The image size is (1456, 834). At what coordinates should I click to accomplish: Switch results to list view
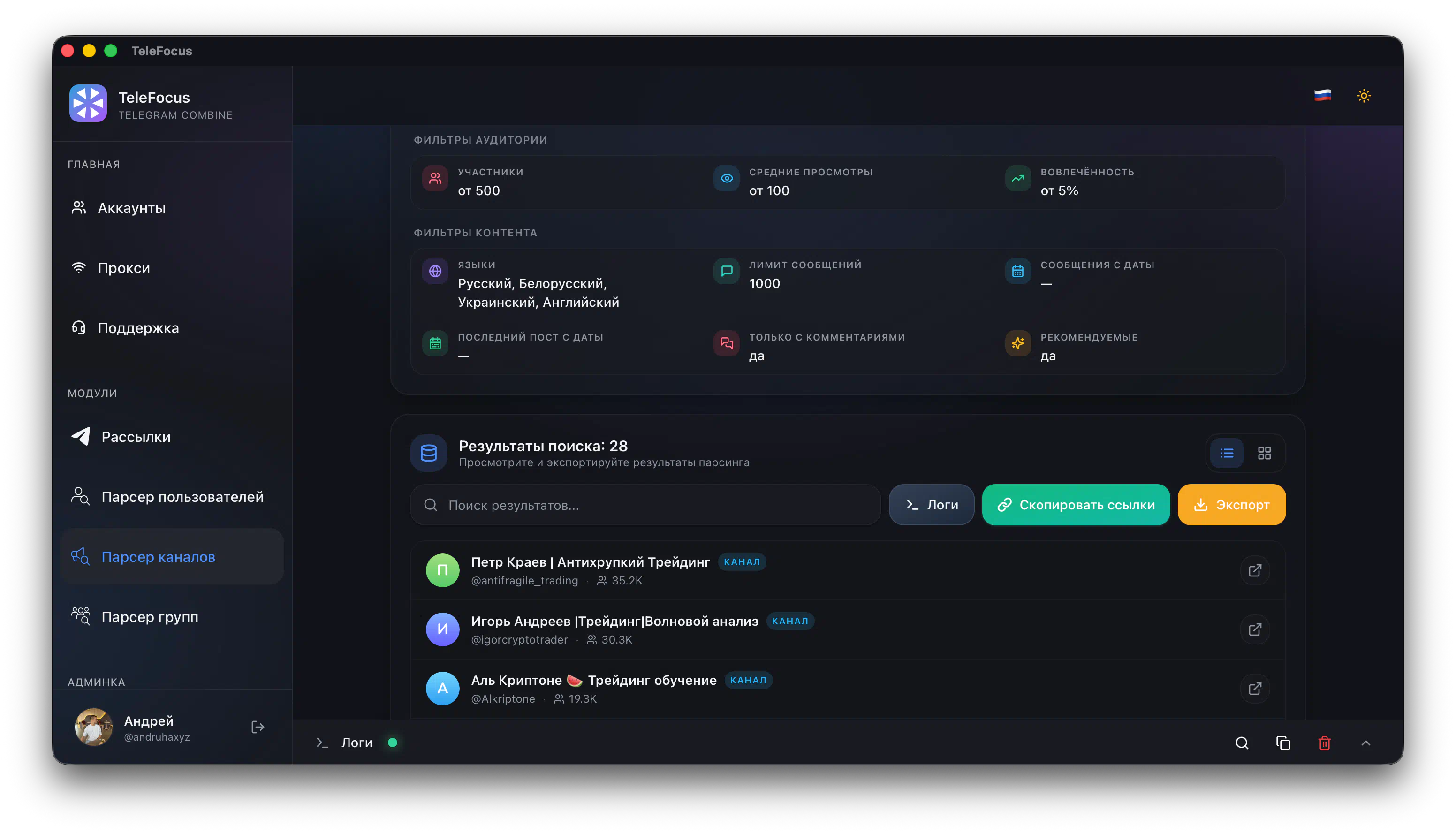(x=1227, y=454)
